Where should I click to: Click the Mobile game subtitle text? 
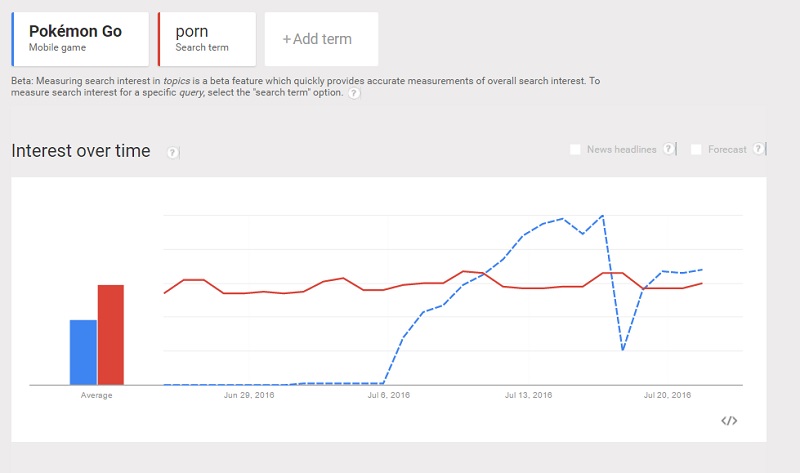pyautogui.click(x=56, y=47)
